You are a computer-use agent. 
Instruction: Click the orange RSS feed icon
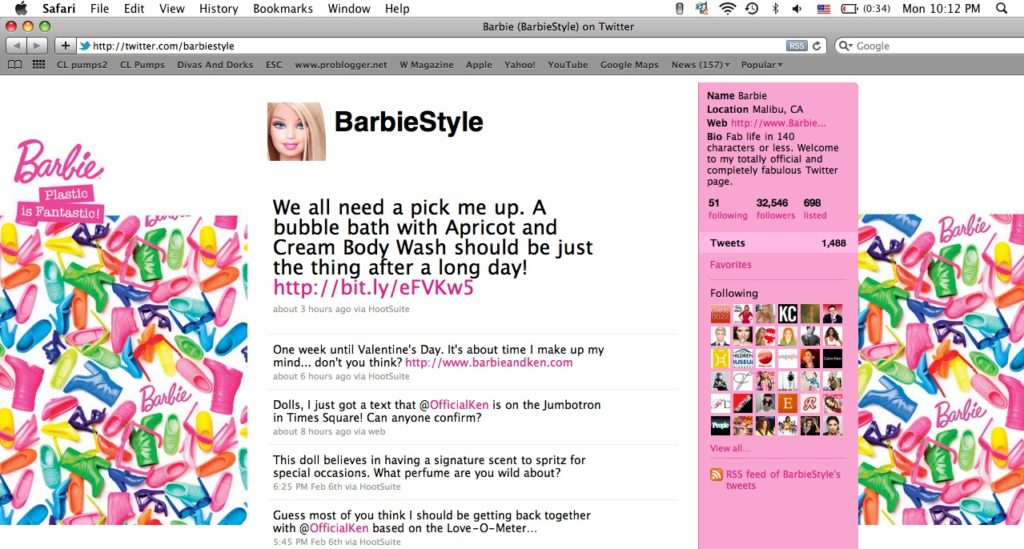[716, 475]
